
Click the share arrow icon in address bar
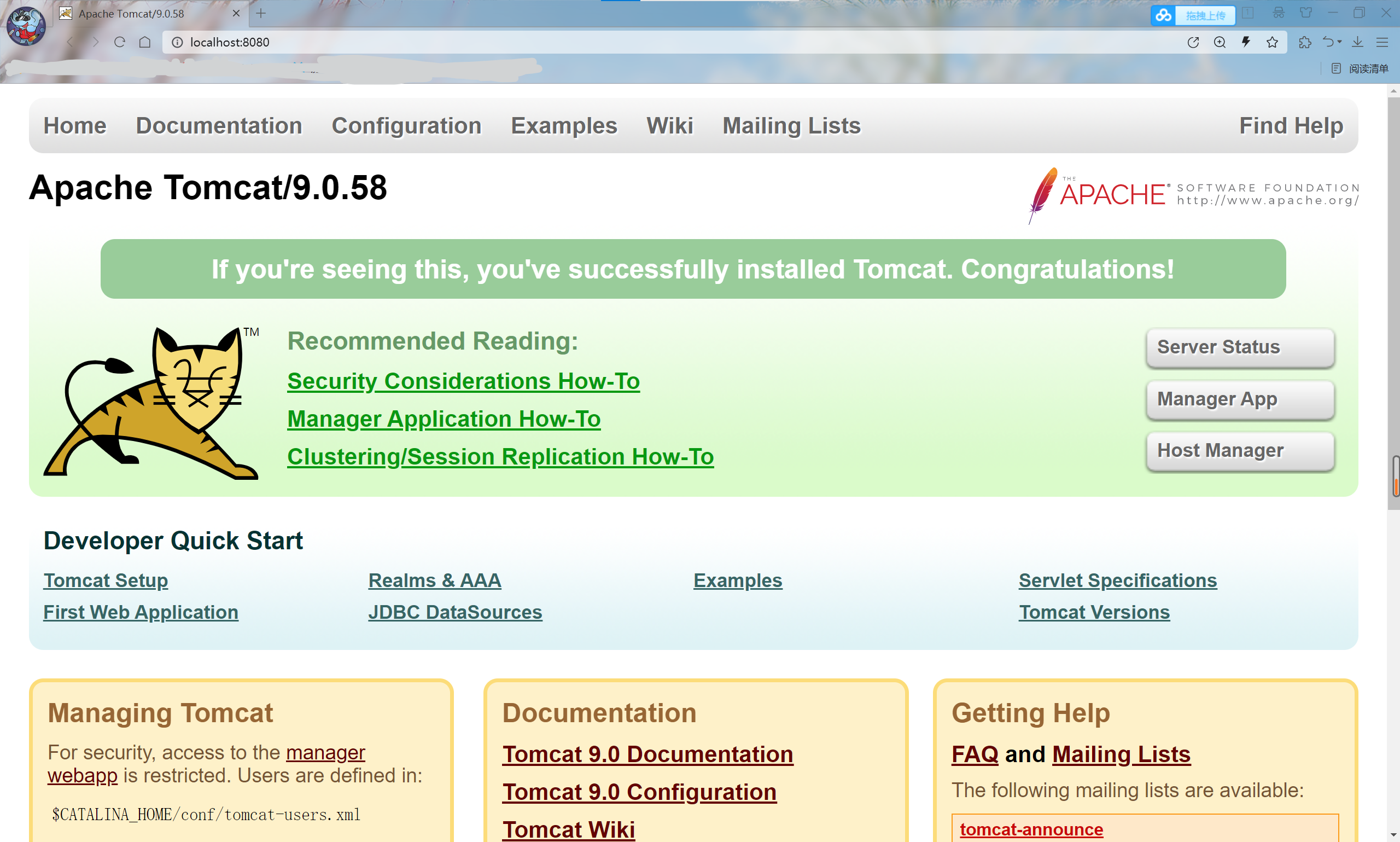(x=1193, y=43)
